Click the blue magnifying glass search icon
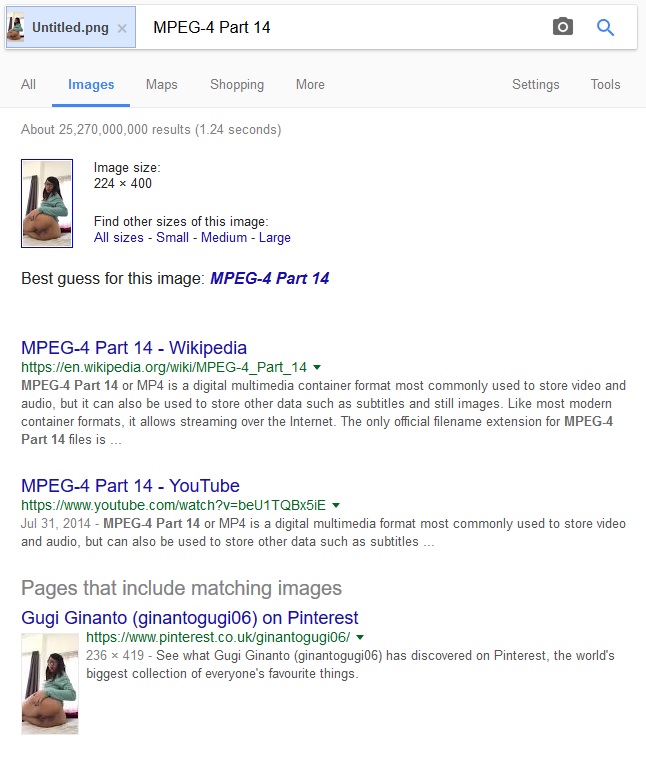This screenshot has width=646, height=757. (x=605, y=28)
